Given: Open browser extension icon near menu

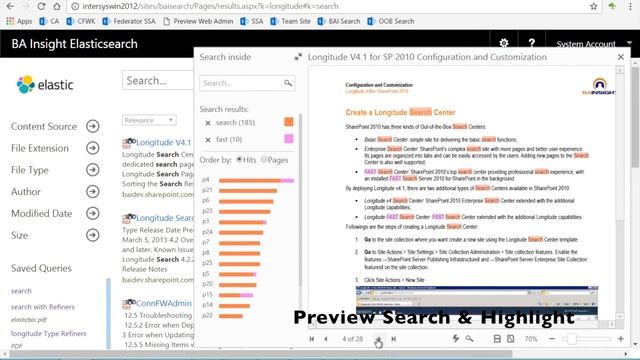Looking at the screenshot, I should [612, 6].
